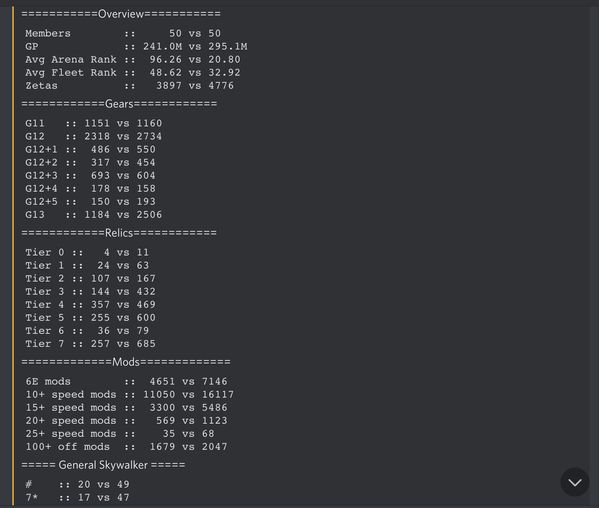Screen dimensions: 599x508
Task: Click the Relics section header
Action: (x=119, y=233)
